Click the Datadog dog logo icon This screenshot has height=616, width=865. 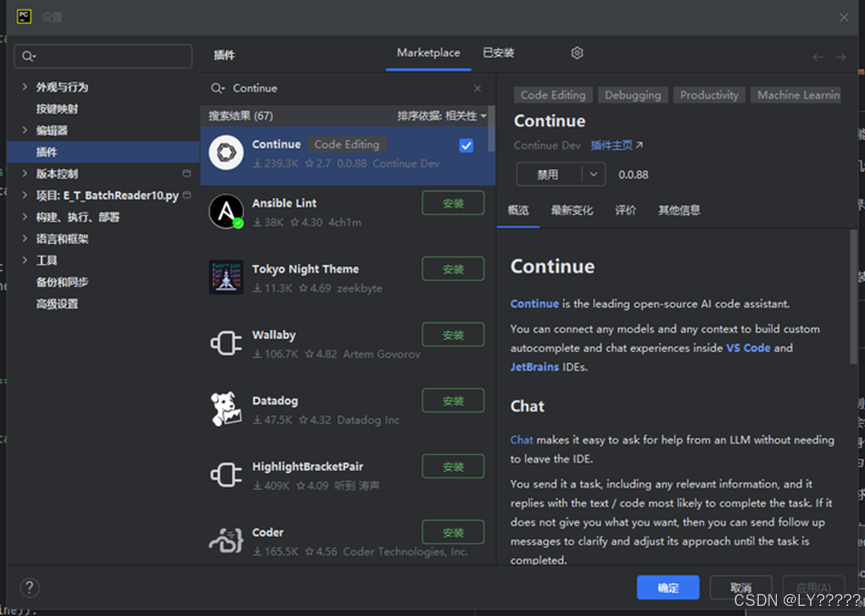[x=226, y=409]
